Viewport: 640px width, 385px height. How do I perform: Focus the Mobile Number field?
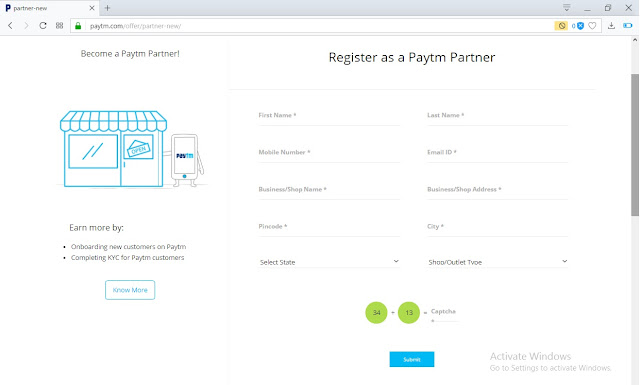[x=329, y=154]
